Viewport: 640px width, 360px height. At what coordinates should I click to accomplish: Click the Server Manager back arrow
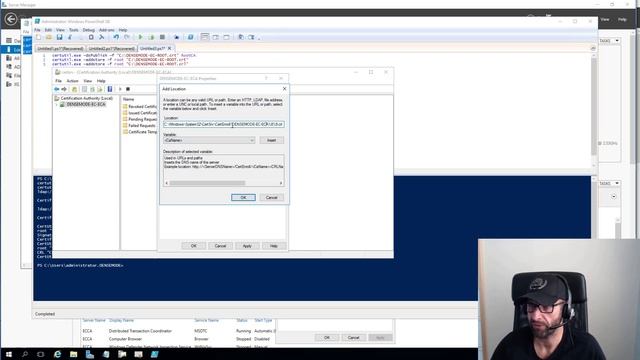(11, 19)
